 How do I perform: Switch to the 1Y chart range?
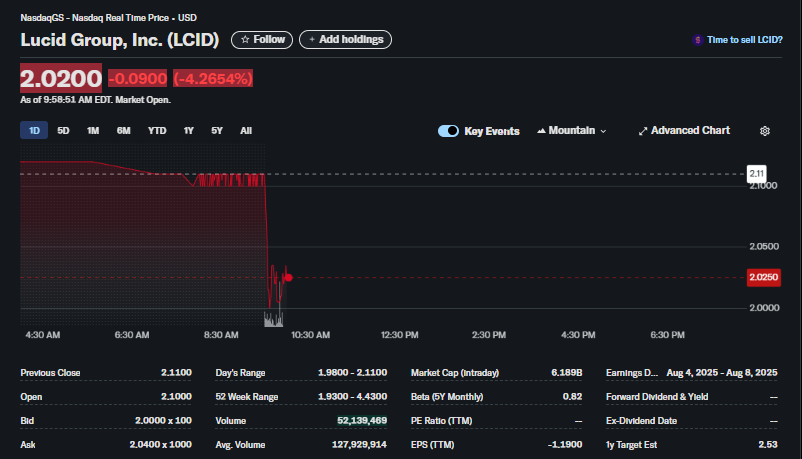(189, 130)
